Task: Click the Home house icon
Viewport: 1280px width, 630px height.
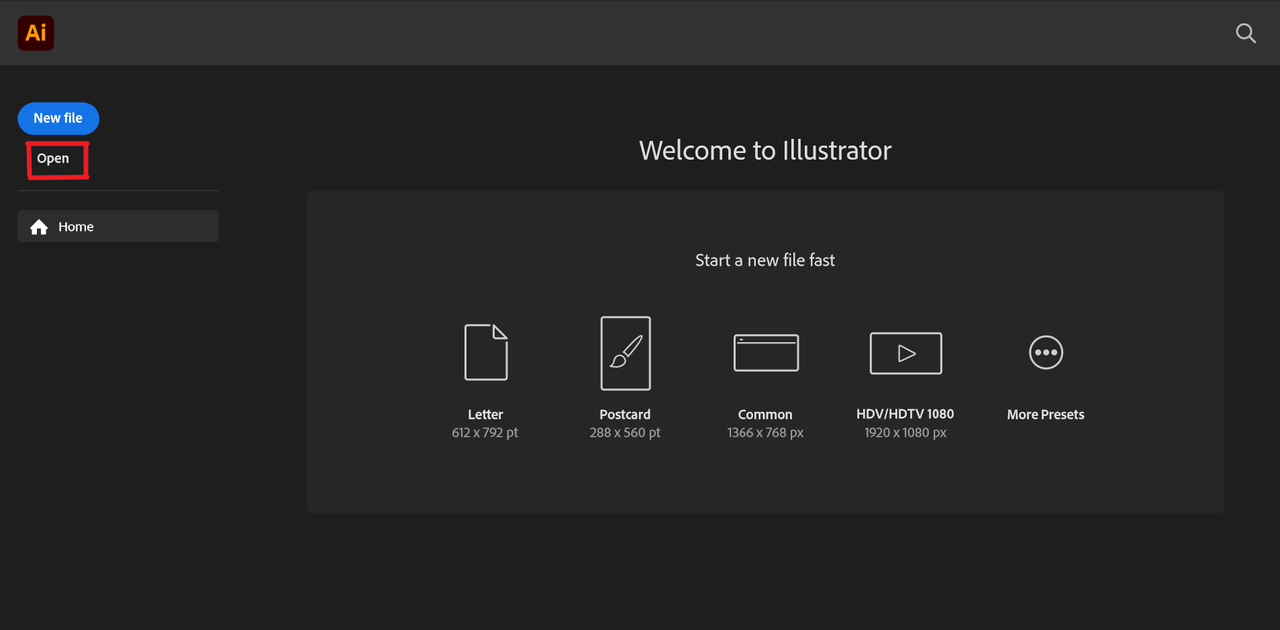Action: pos(39,227)
